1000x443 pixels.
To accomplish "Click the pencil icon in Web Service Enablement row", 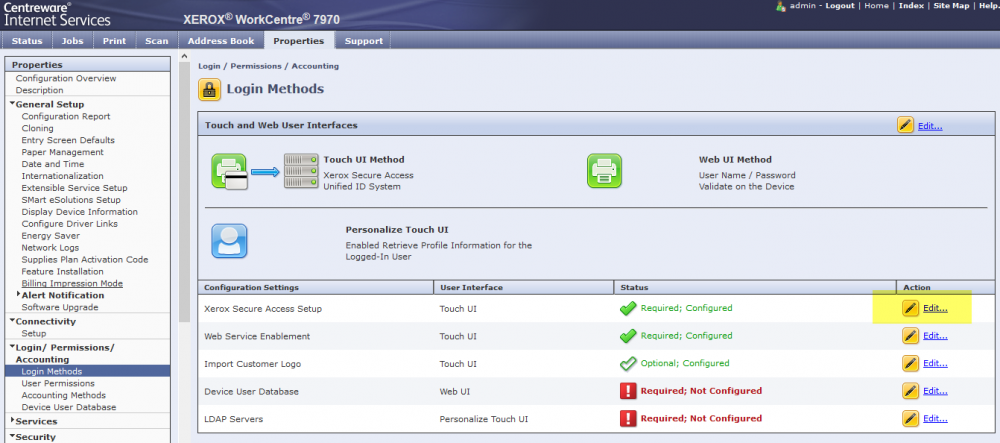I will coord(910,336).
